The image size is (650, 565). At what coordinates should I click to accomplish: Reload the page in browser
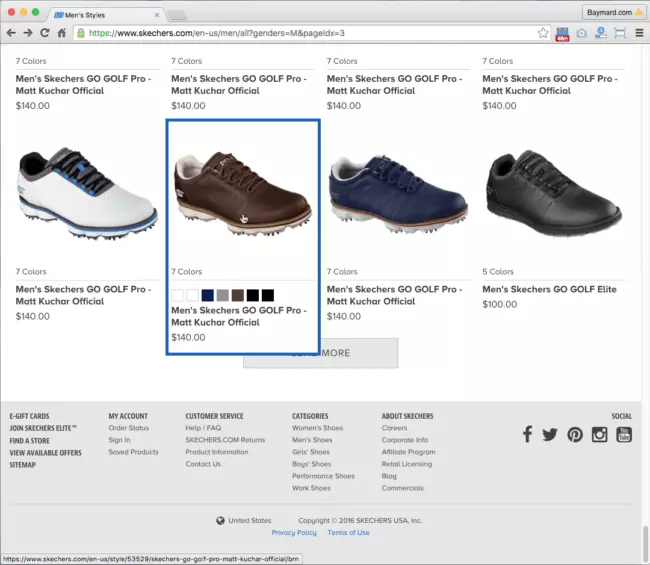(45, 33)
